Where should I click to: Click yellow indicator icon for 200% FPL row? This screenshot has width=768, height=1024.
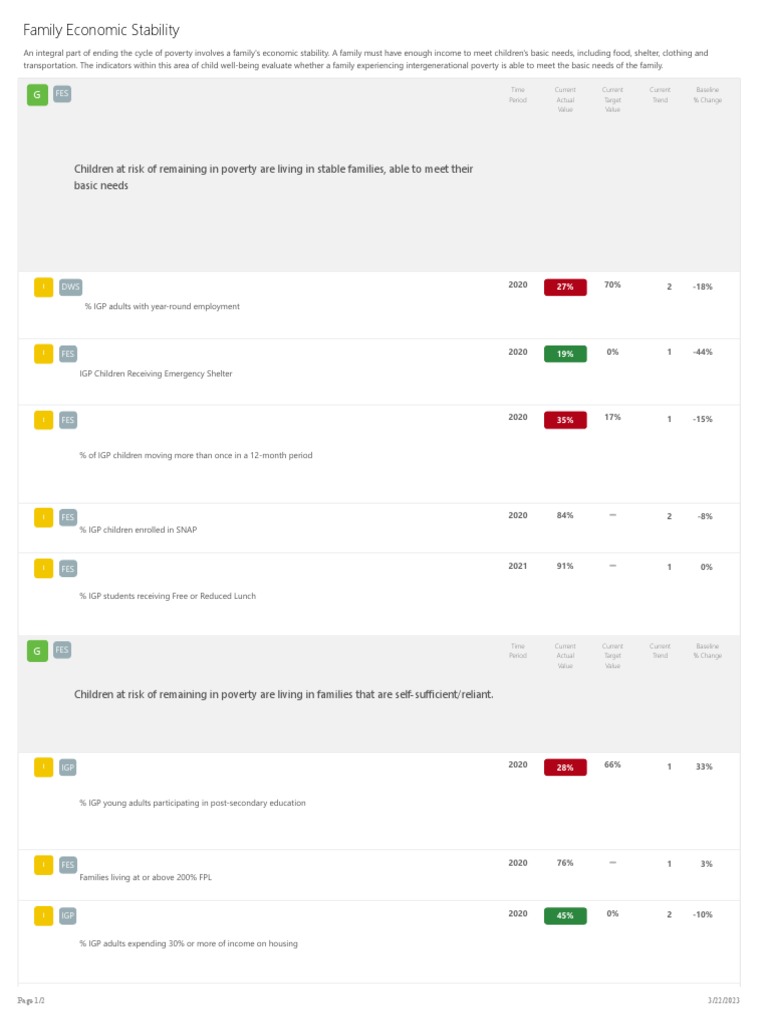[44, 865]
